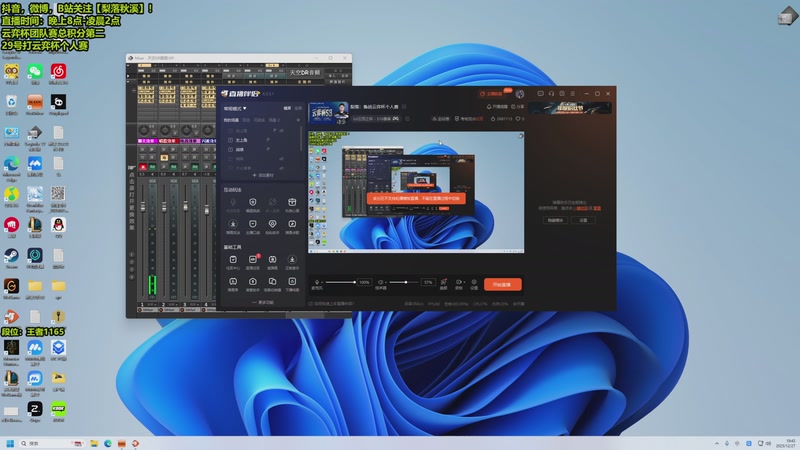Click the event banner in the live companion's top-right

[570, 108]
